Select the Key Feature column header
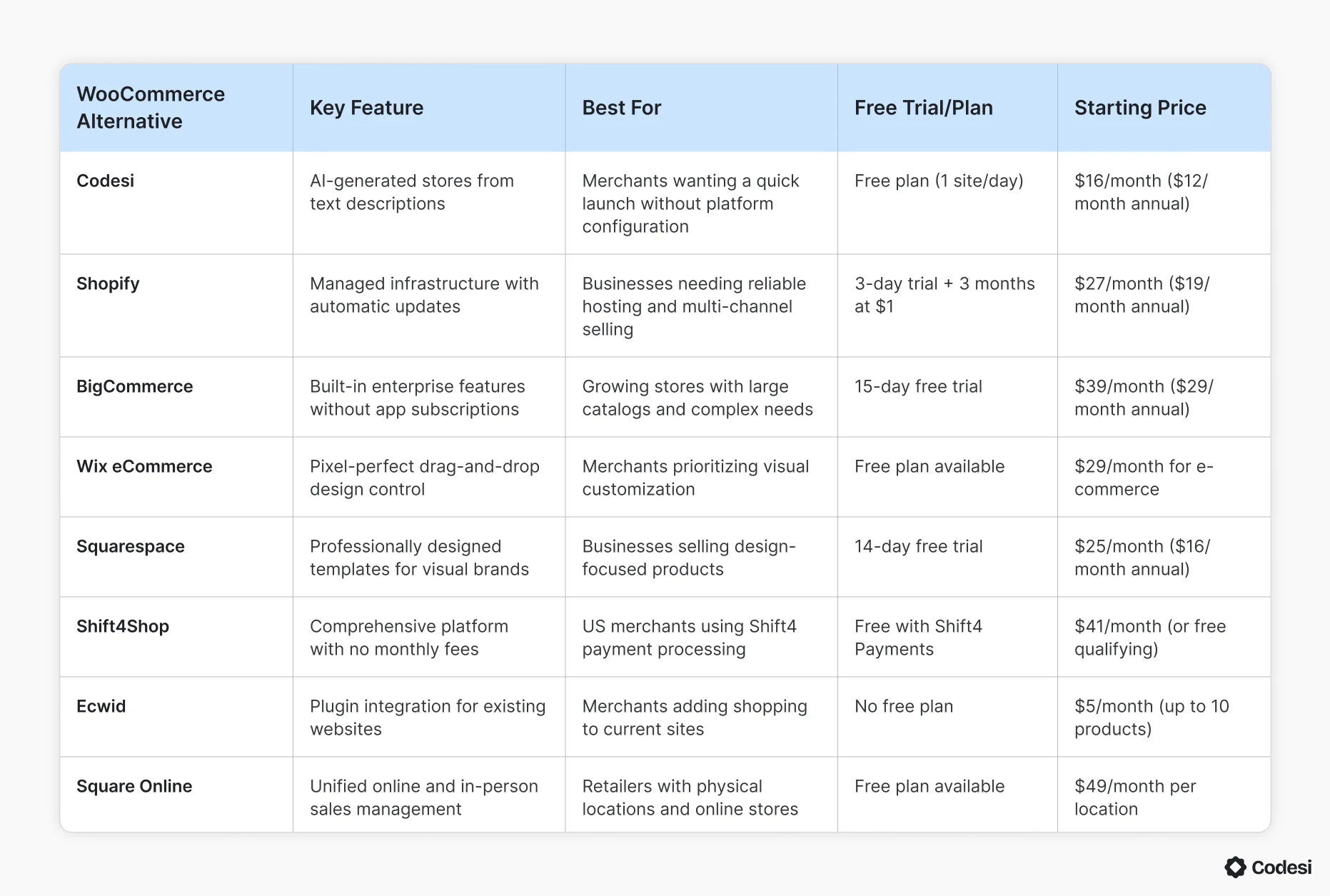 click(366, 108)
